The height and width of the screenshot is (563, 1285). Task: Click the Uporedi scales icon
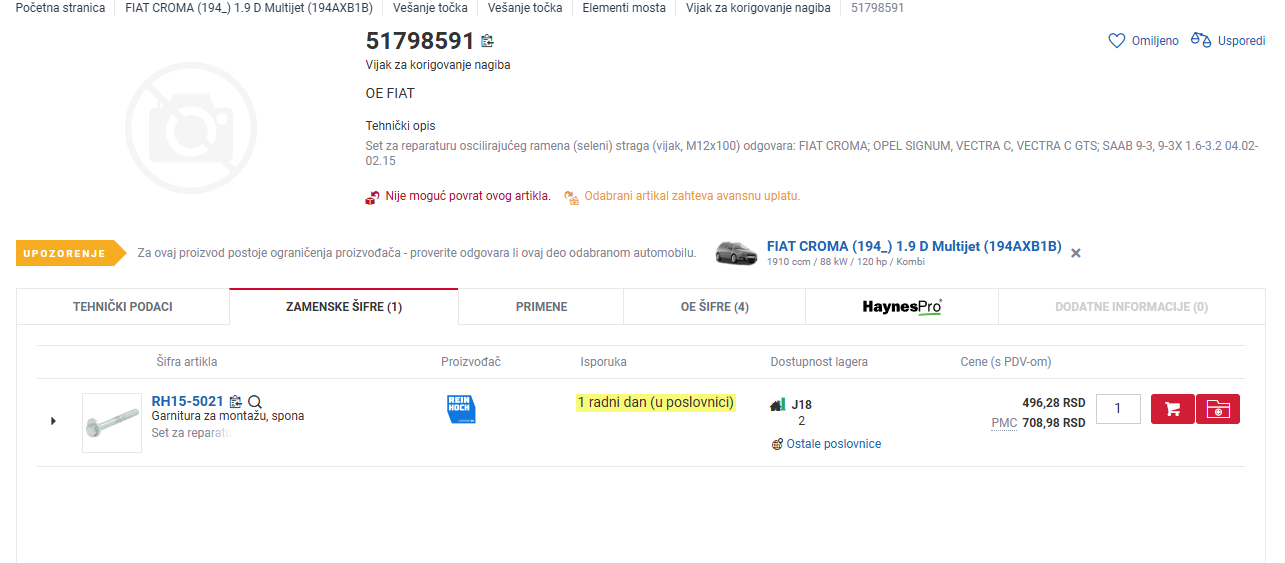[1201, 41]
